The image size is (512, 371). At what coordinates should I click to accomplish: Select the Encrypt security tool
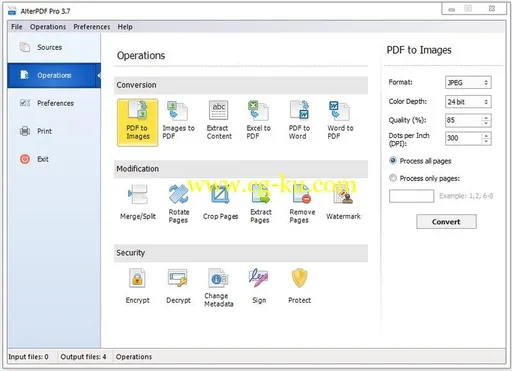137,286
